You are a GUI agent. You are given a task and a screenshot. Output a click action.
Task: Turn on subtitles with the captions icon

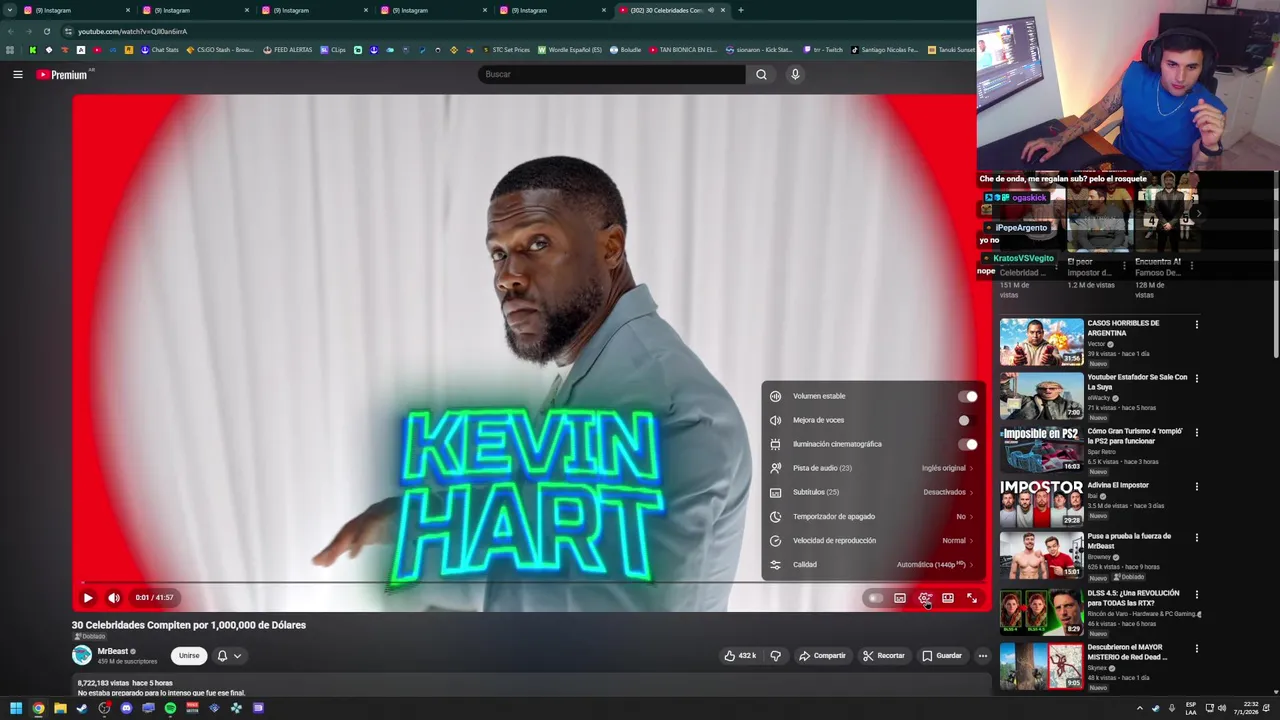(x=900, y=598)
